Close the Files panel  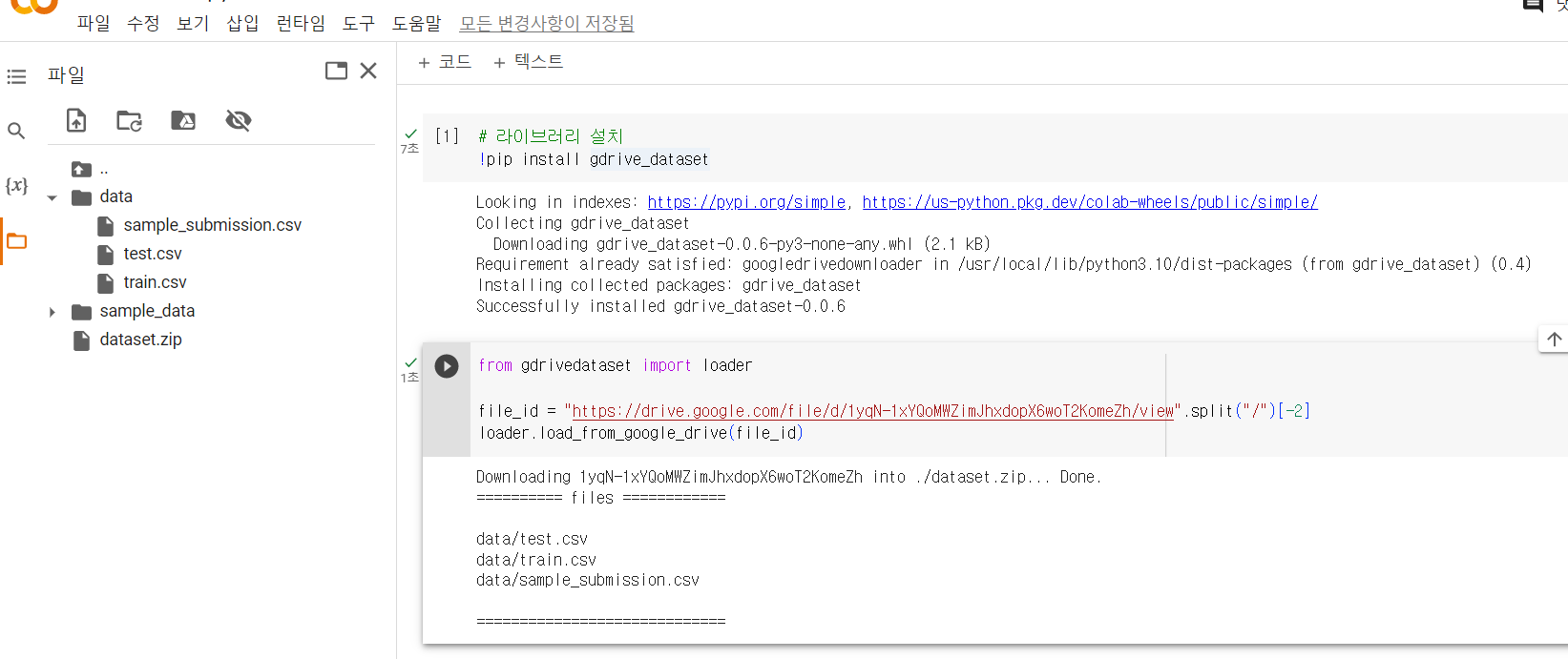click(368, 71)
